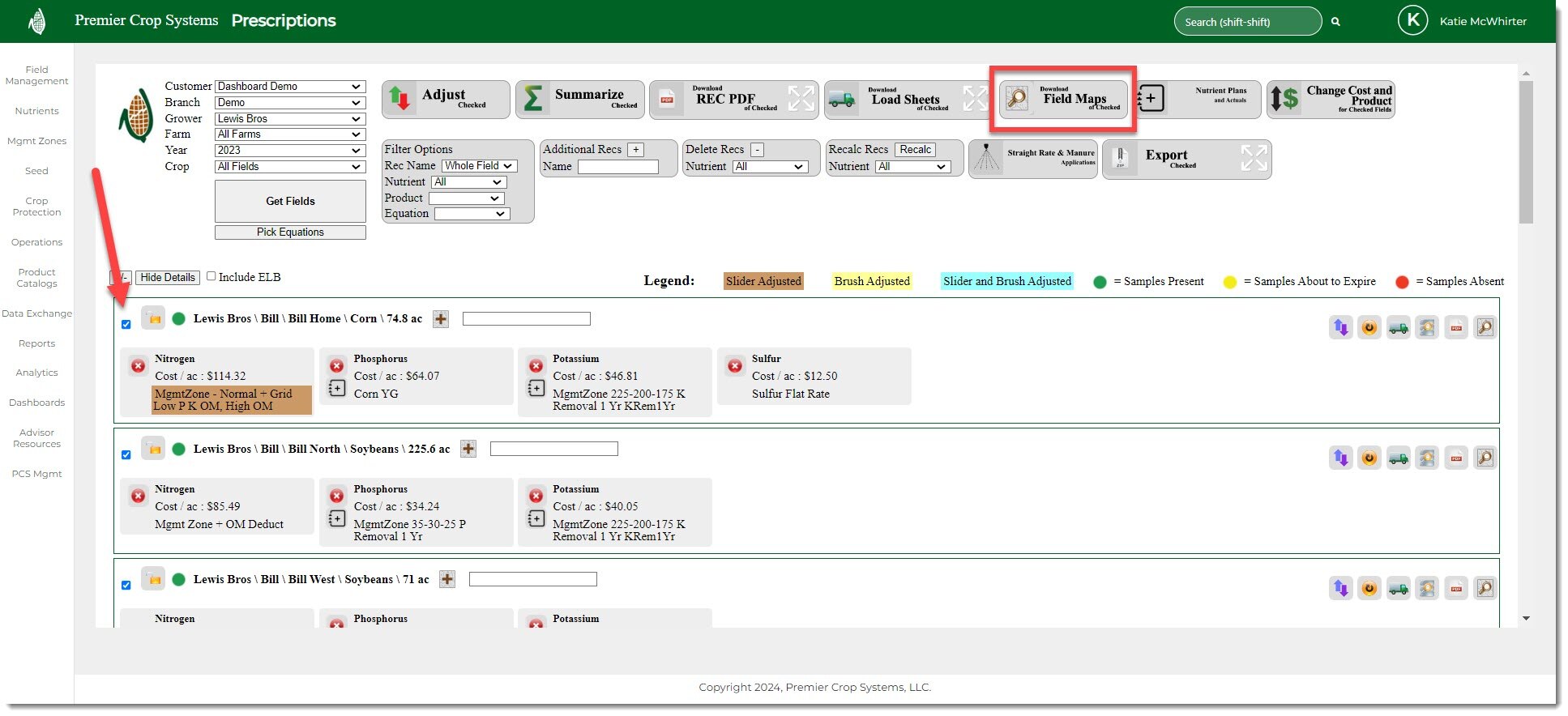Download Load Sheets of checked fields

(x=906, y=99)
